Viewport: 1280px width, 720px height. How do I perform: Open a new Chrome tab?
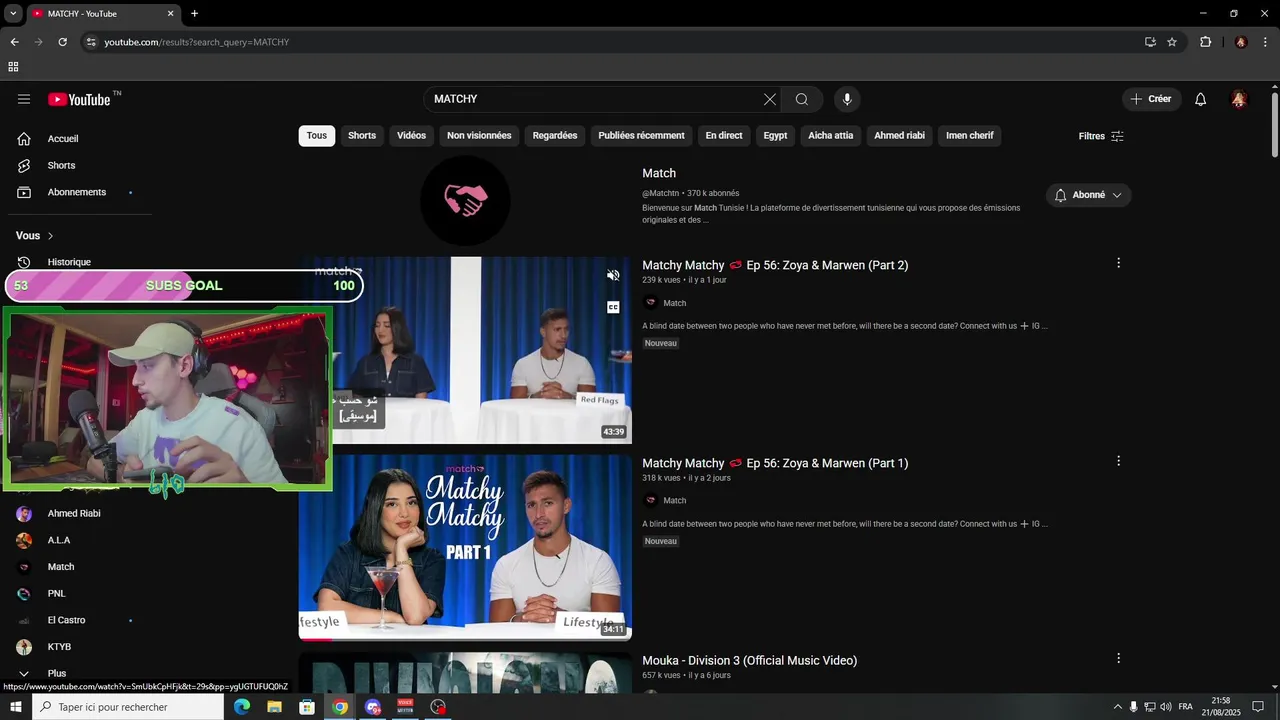tap(194, 14)
